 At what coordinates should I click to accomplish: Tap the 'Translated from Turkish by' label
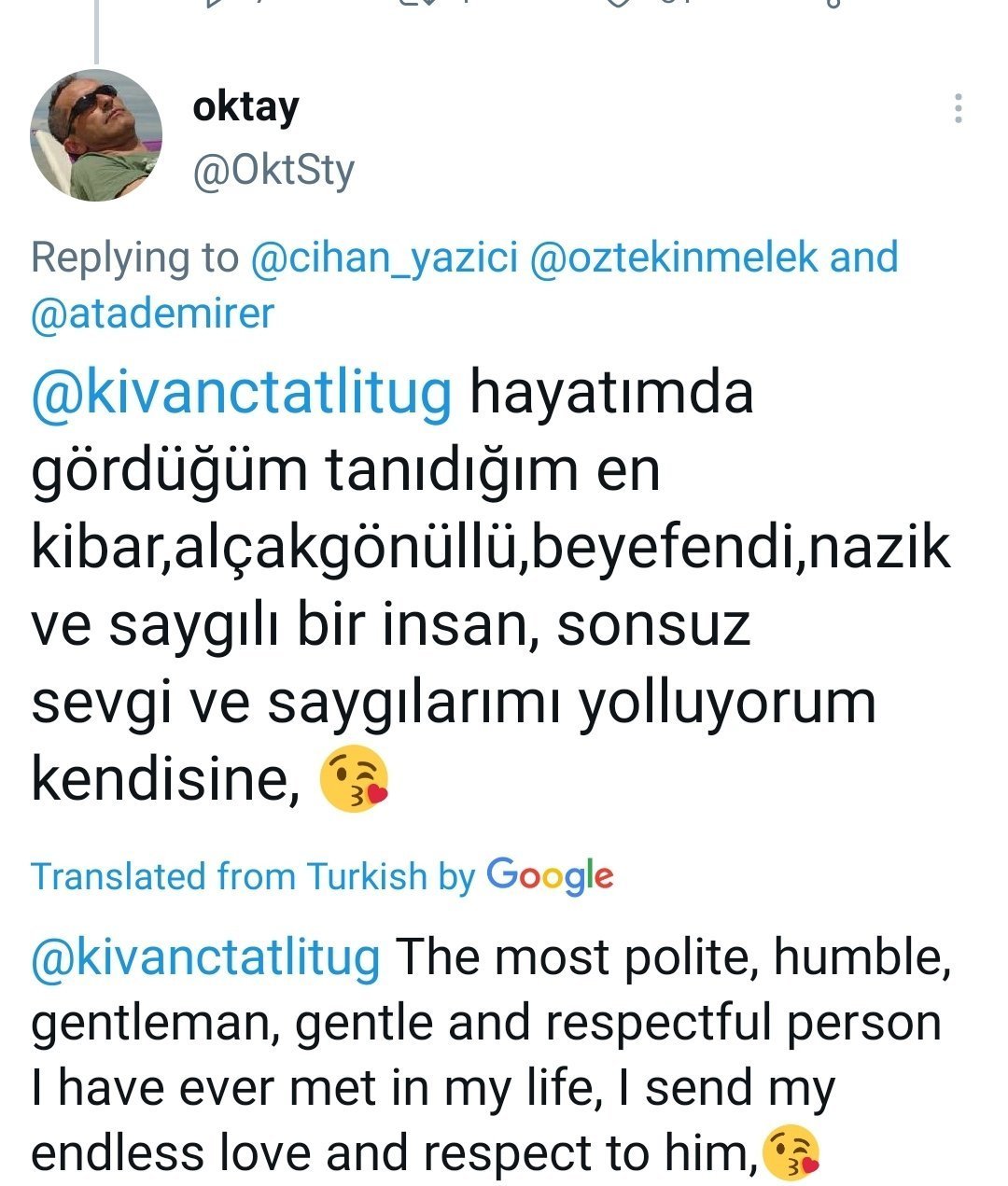(x=254, y=876)
